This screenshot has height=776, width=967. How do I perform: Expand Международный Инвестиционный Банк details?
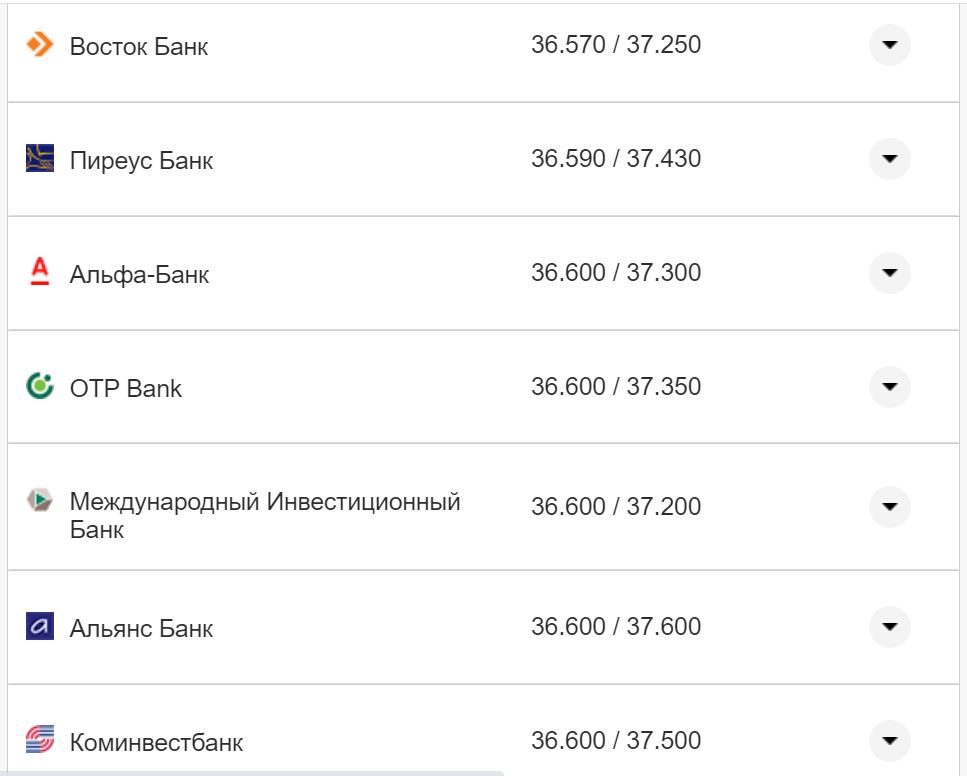888,507
